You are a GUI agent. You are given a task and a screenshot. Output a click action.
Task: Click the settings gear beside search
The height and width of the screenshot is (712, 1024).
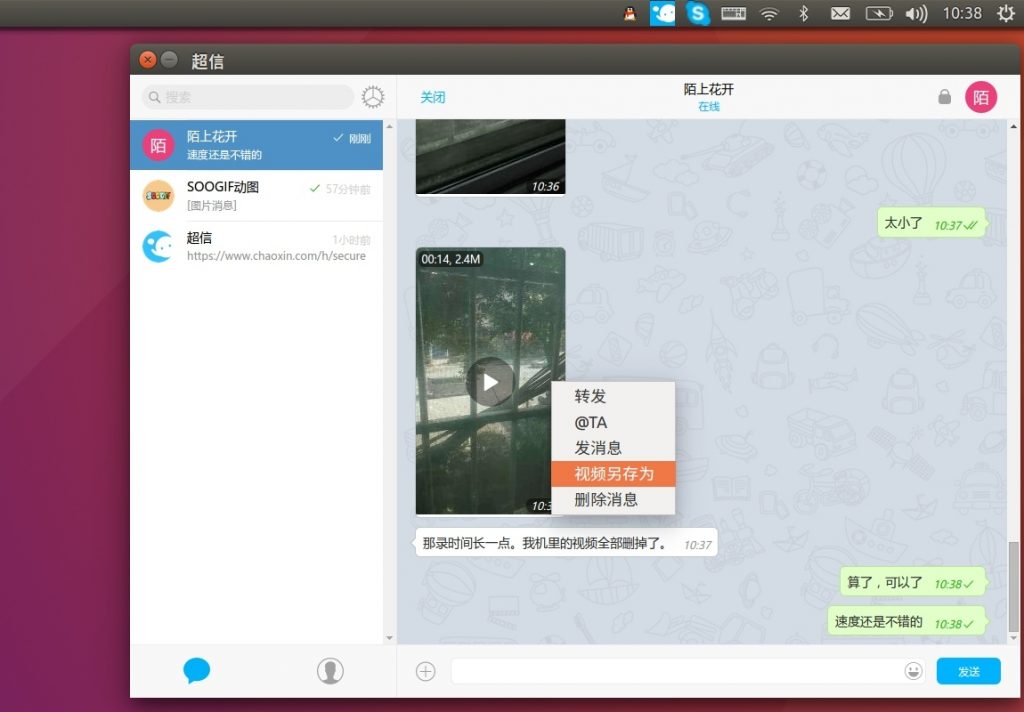(x=372, y=97)
